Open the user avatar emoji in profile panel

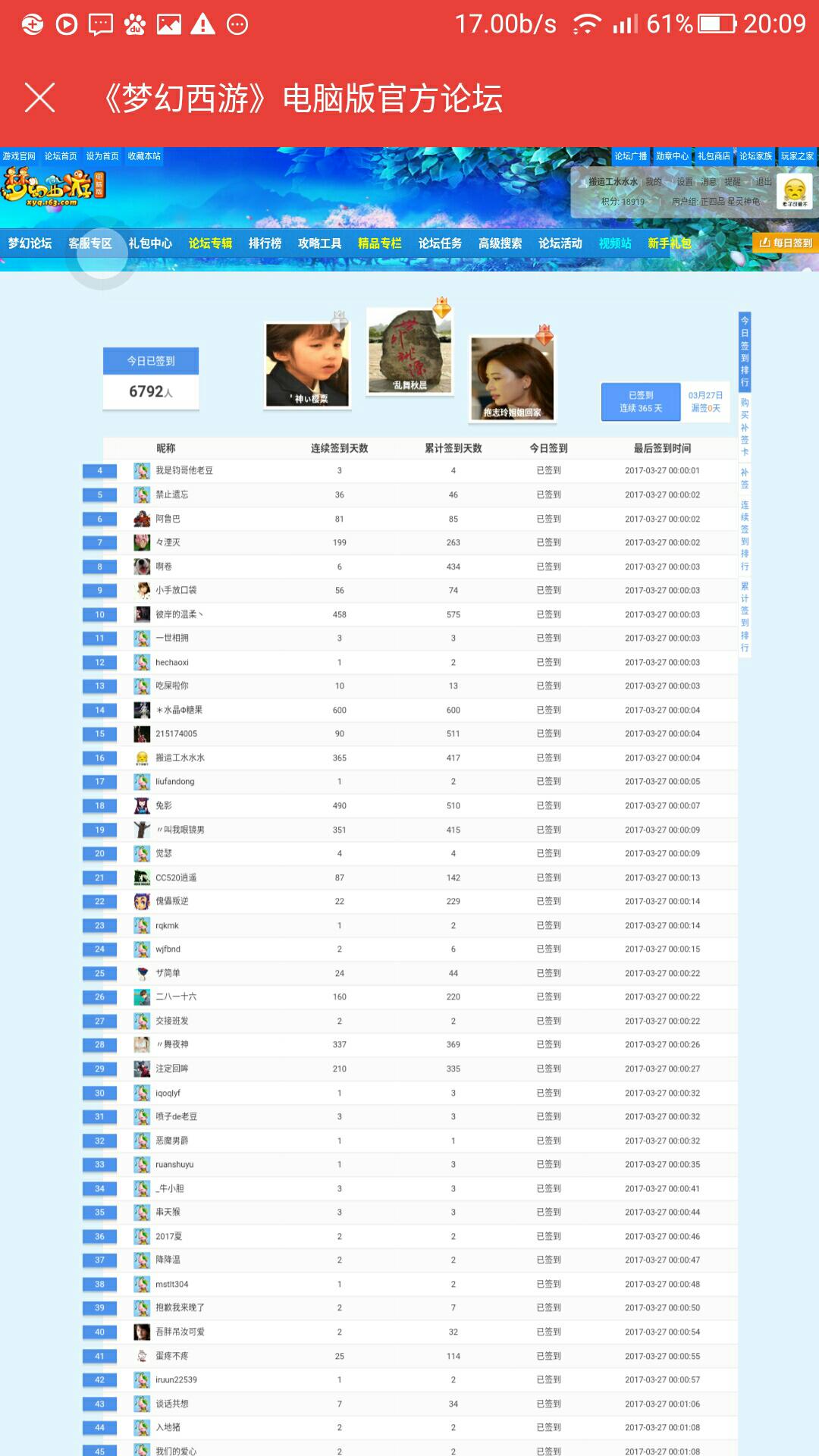(x=794, y=191)
